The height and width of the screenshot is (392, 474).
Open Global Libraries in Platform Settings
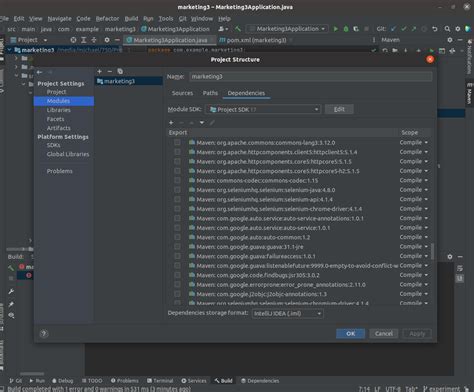pos(68,154)
